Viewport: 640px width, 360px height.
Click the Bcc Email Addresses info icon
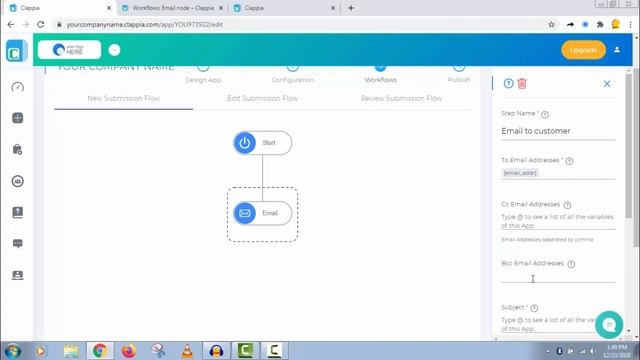pos(571,264)
